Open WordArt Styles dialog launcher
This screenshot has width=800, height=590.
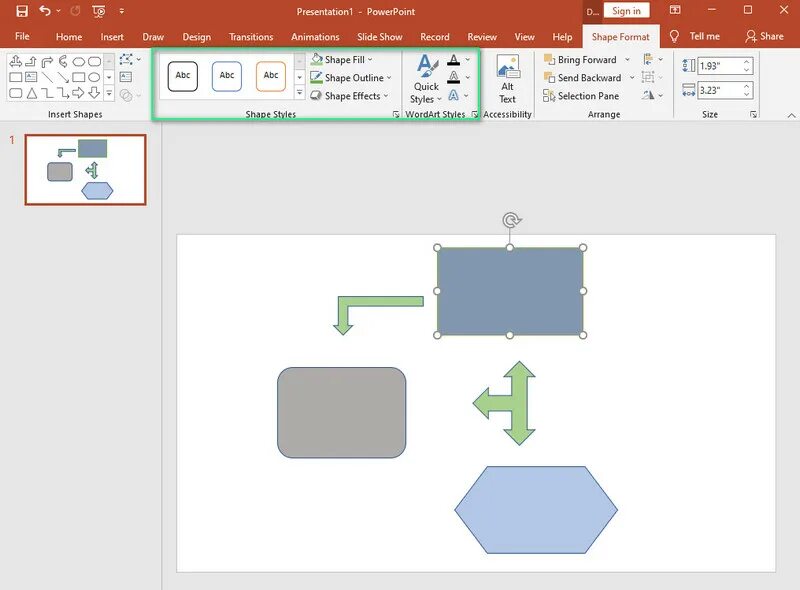(474, 114)
